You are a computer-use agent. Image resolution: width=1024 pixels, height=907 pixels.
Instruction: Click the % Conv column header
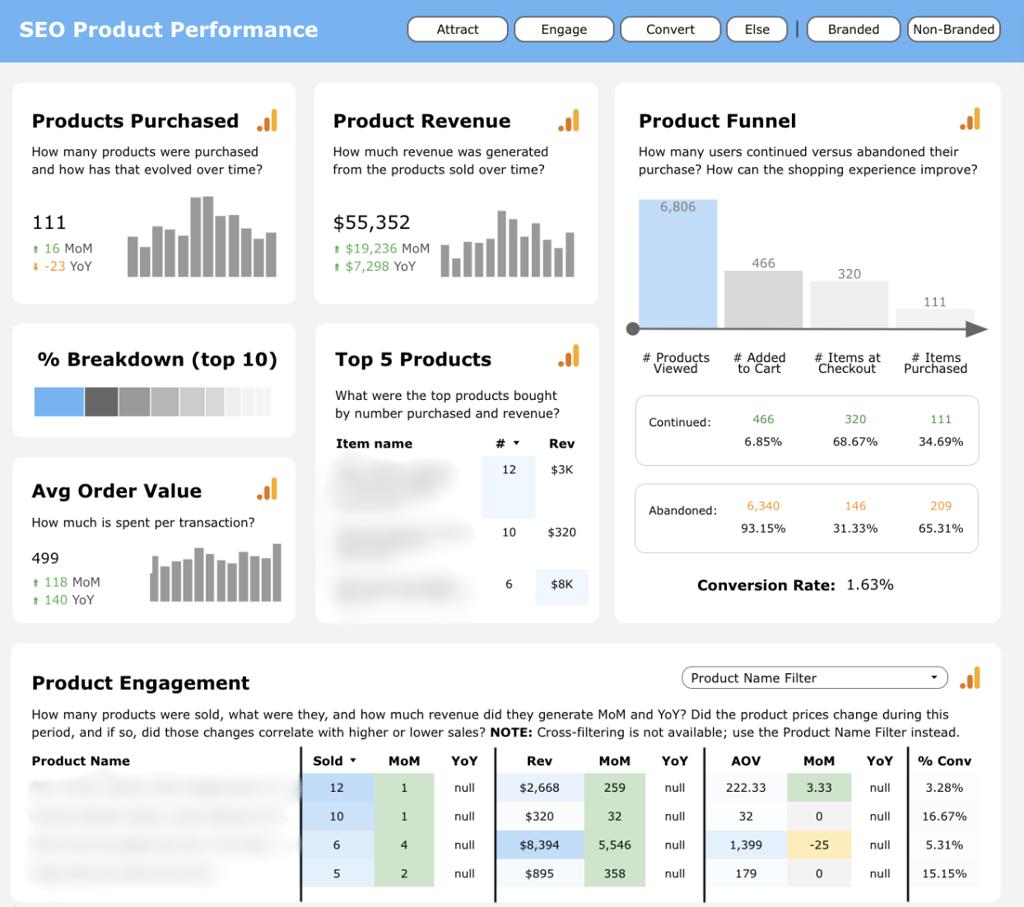click(944, 761)
